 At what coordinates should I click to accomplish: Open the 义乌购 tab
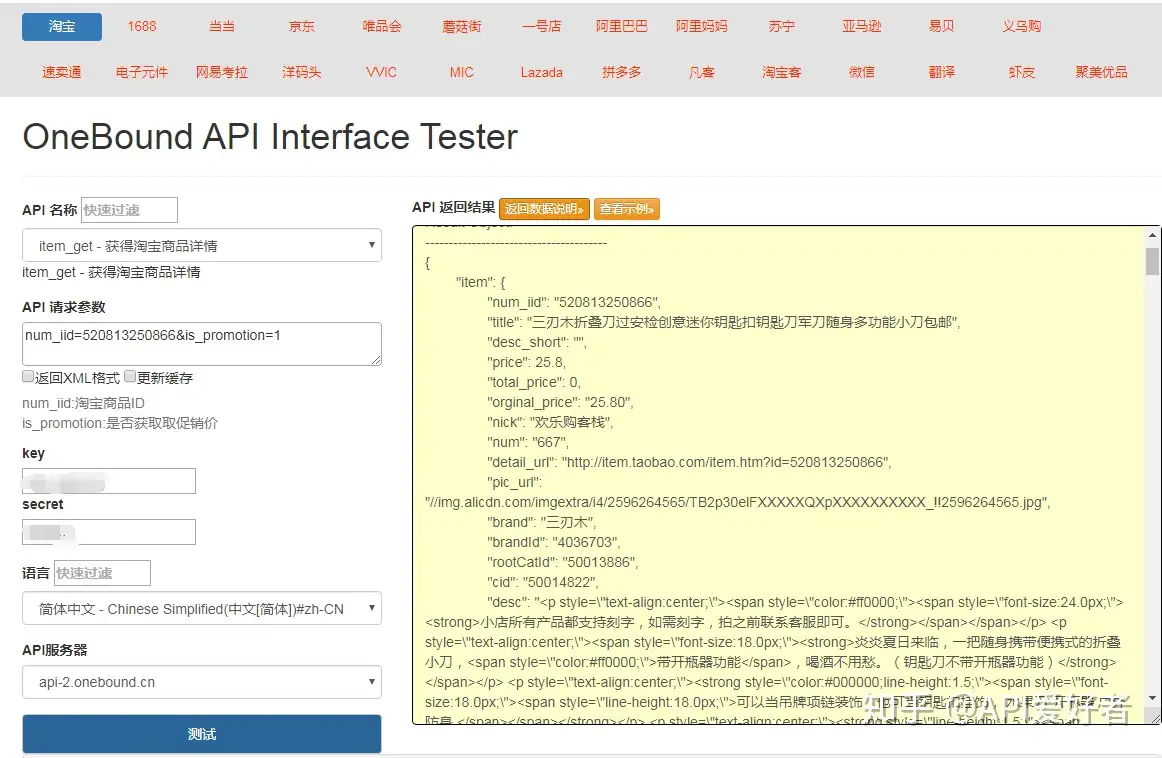click(1022, 27)
